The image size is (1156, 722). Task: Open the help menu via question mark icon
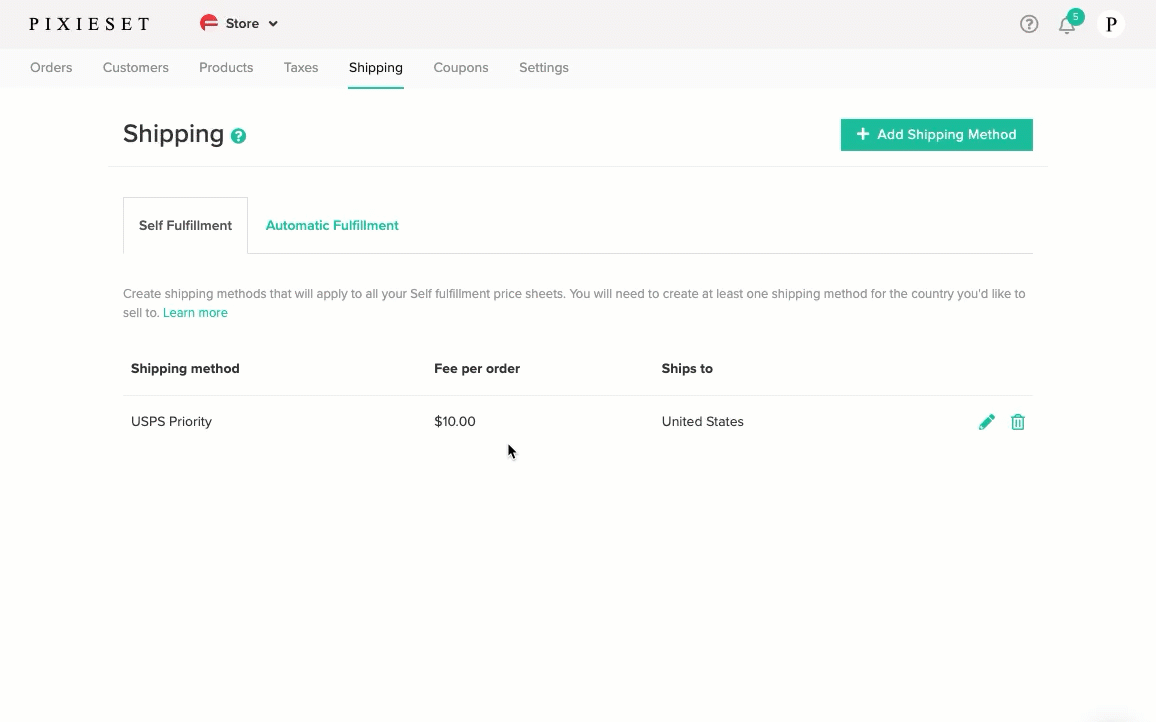[x=1029, y=24]
